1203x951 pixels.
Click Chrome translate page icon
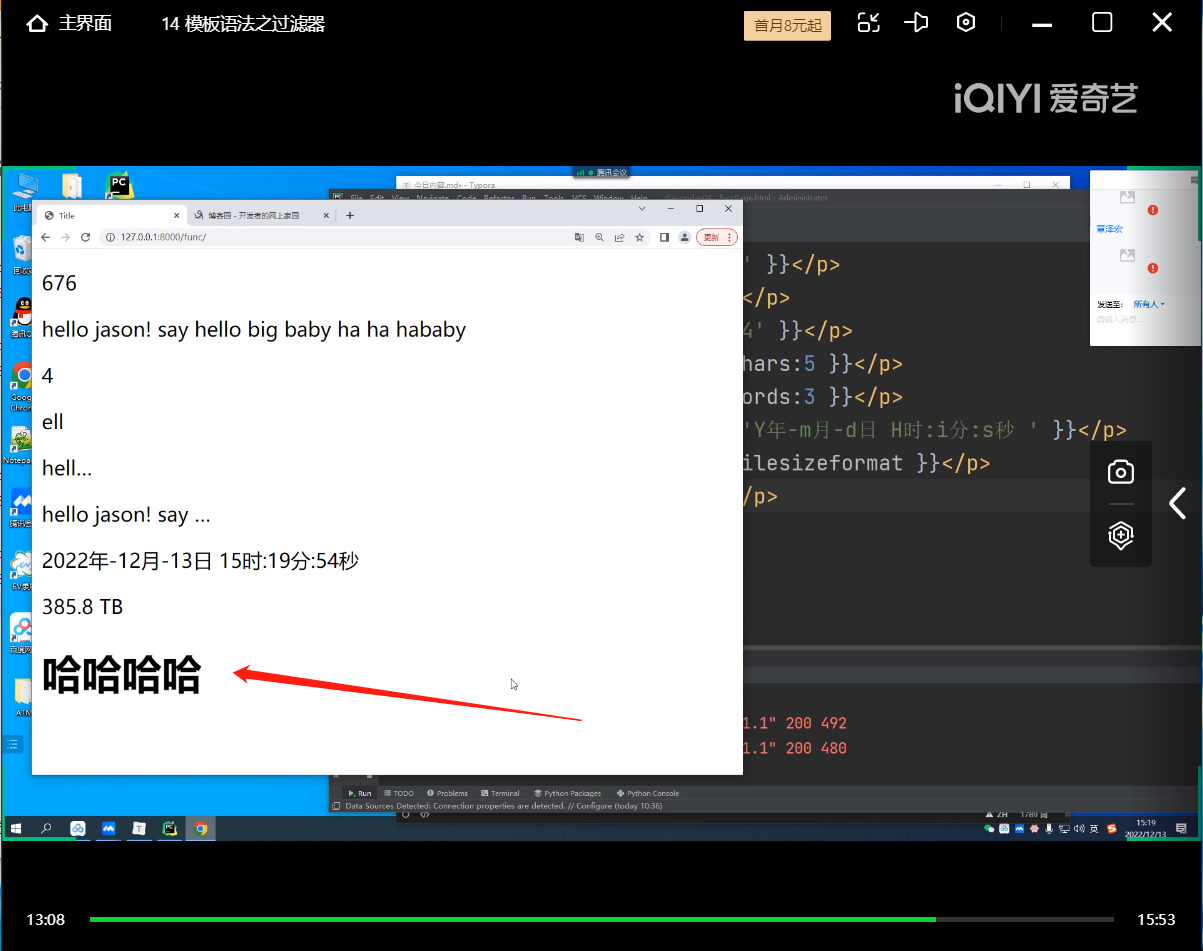point(579,237)
